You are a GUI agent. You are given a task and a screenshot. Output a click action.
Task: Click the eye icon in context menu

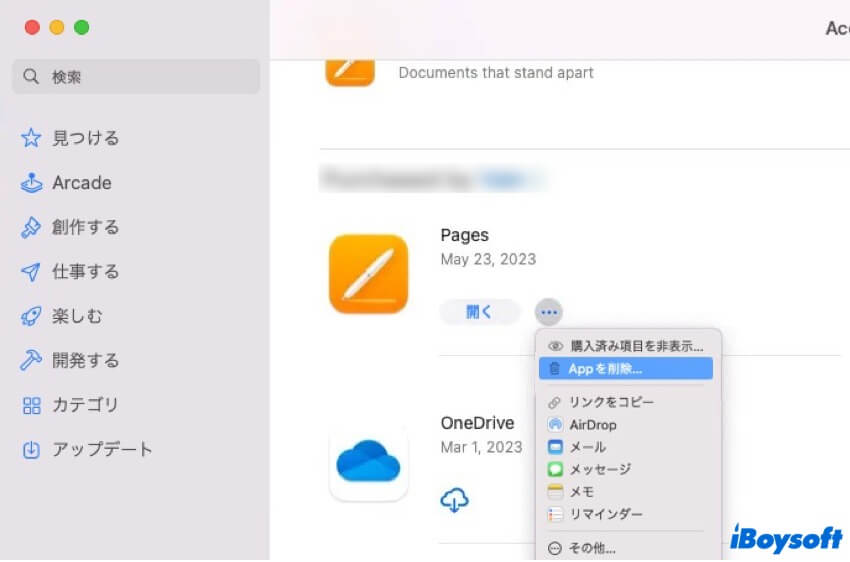[x=555, y=346]
